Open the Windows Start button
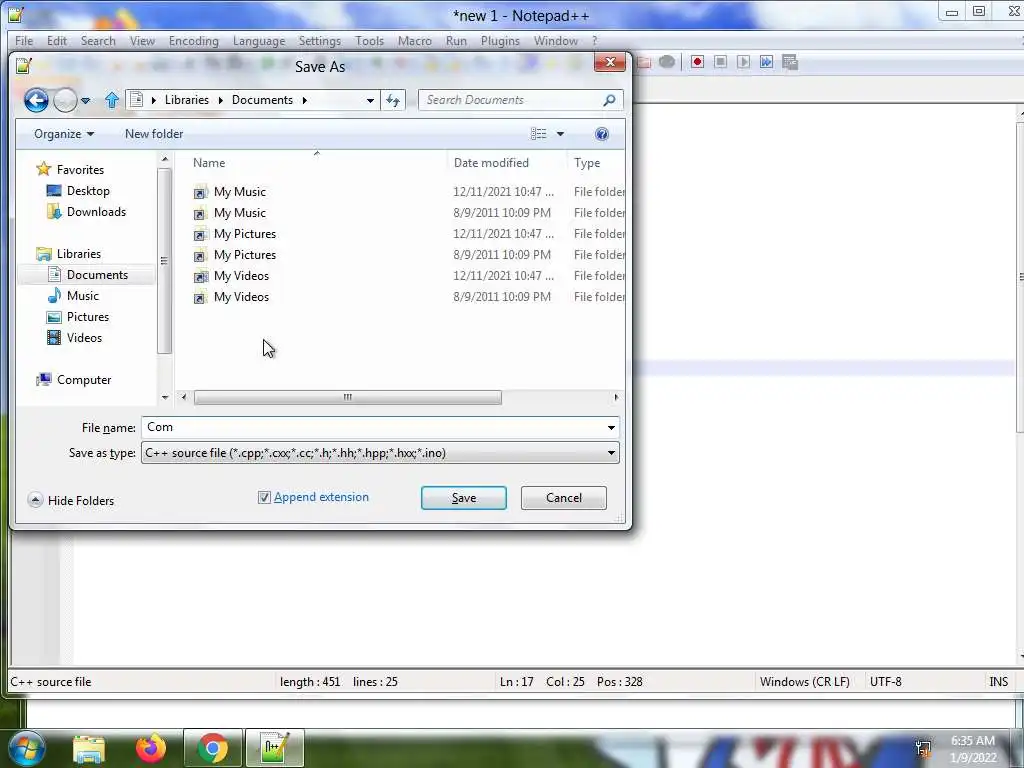Viewport: 1024px width, 768px height. (x=25, y=748)
